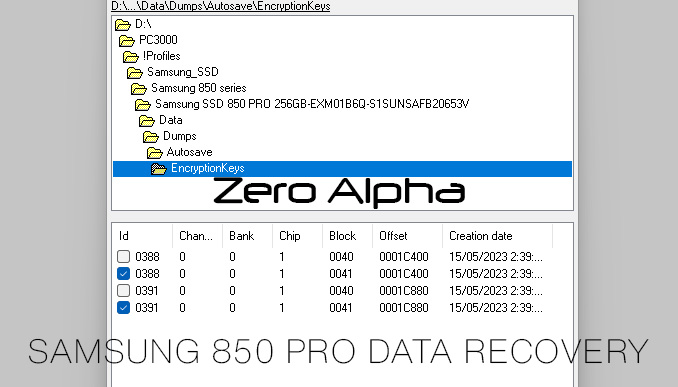Click block value 0041 in last 0391 row

click(341, 307)
